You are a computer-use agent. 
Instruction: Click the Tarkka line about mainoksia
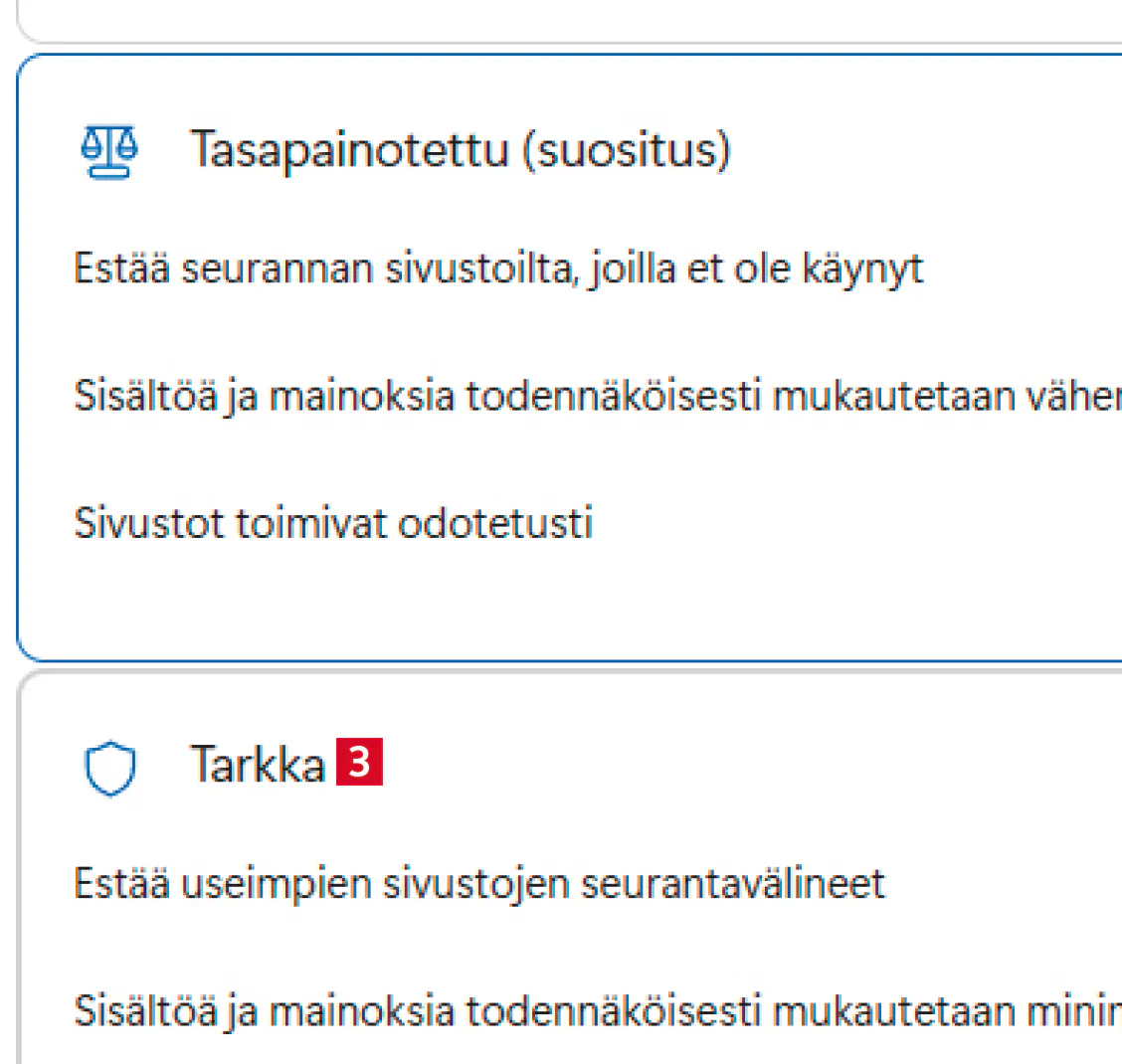point(597,1010)
